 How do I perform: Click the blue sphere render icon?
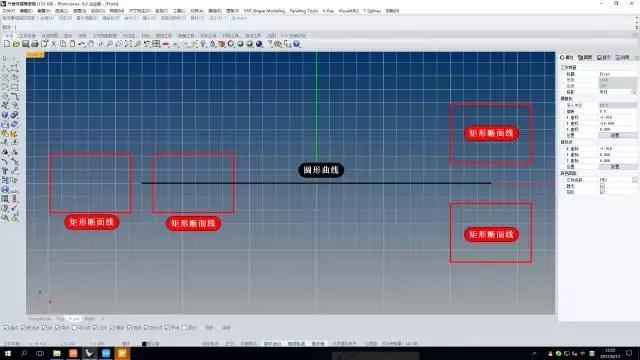tap(259, 44)
